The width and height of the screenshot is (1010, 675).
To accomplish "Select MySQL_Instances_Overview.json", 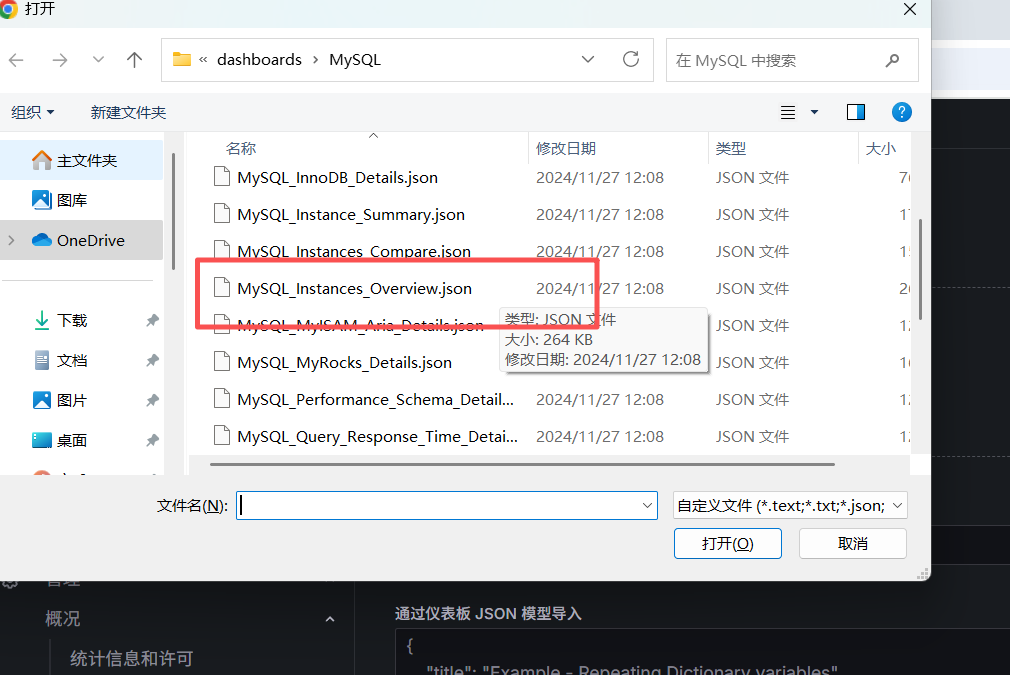I will 354,289.
